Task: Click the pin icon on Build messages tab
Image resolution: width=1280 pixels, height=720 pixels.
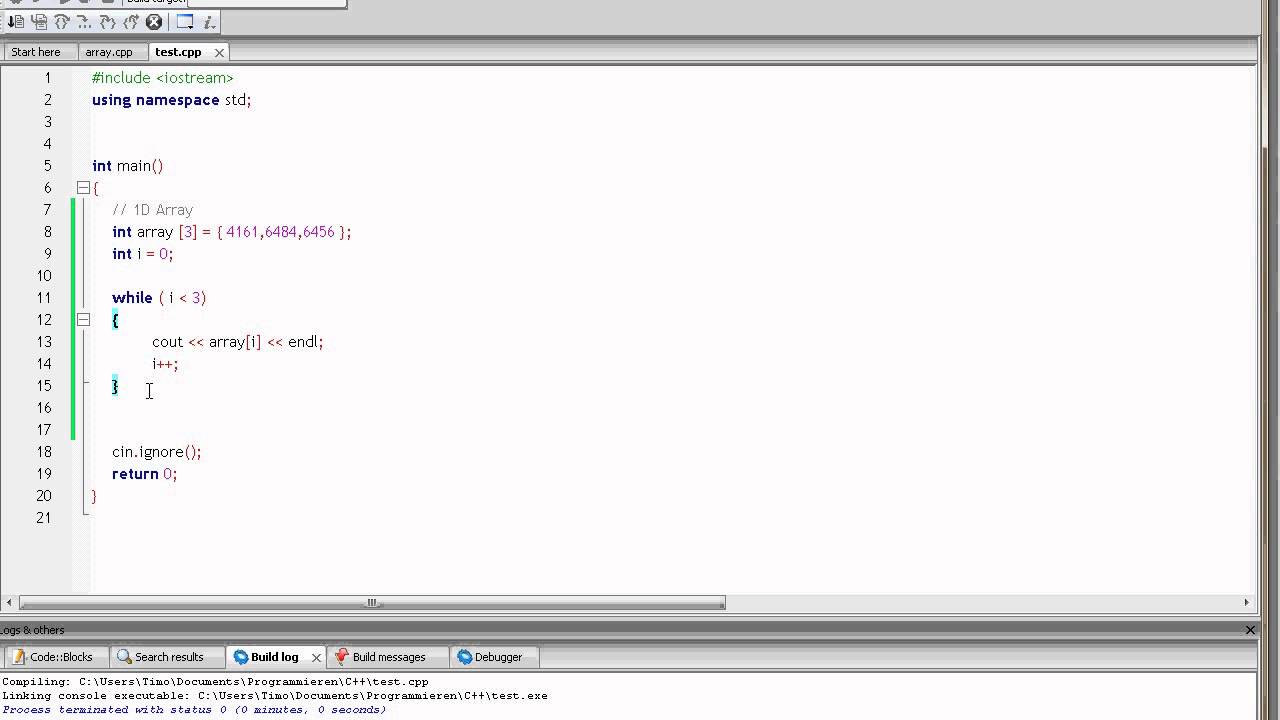Action: click(x=342, y=657)
